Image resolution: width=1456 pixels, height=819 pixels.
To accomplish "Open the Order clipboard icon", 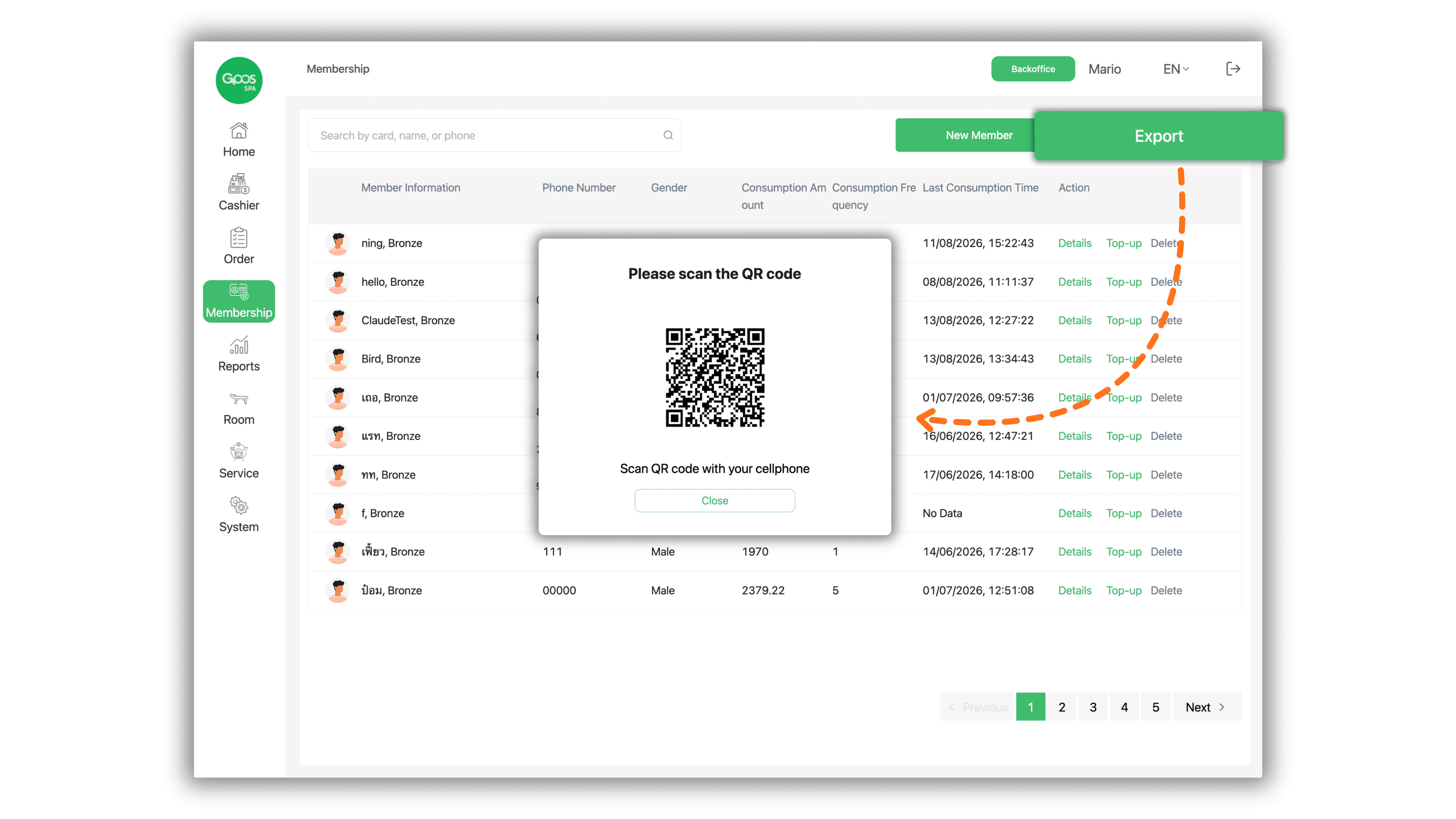I will (238, 238).
